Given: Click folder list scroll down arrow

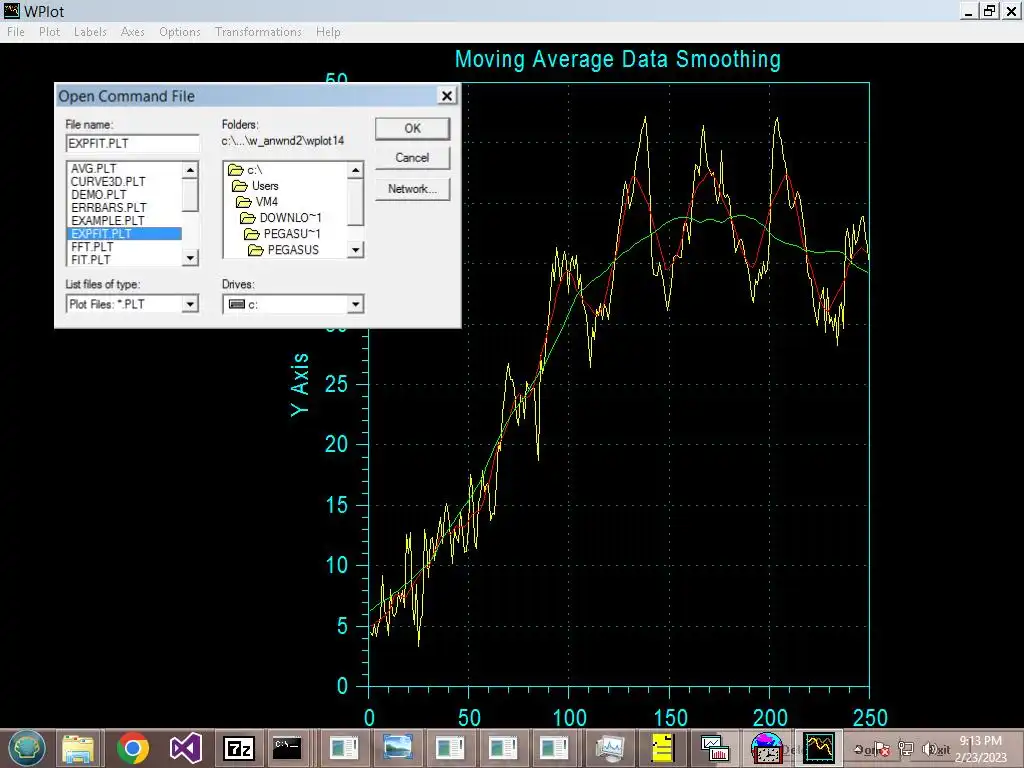Looking at the screenshot, I should click(355, 249).
